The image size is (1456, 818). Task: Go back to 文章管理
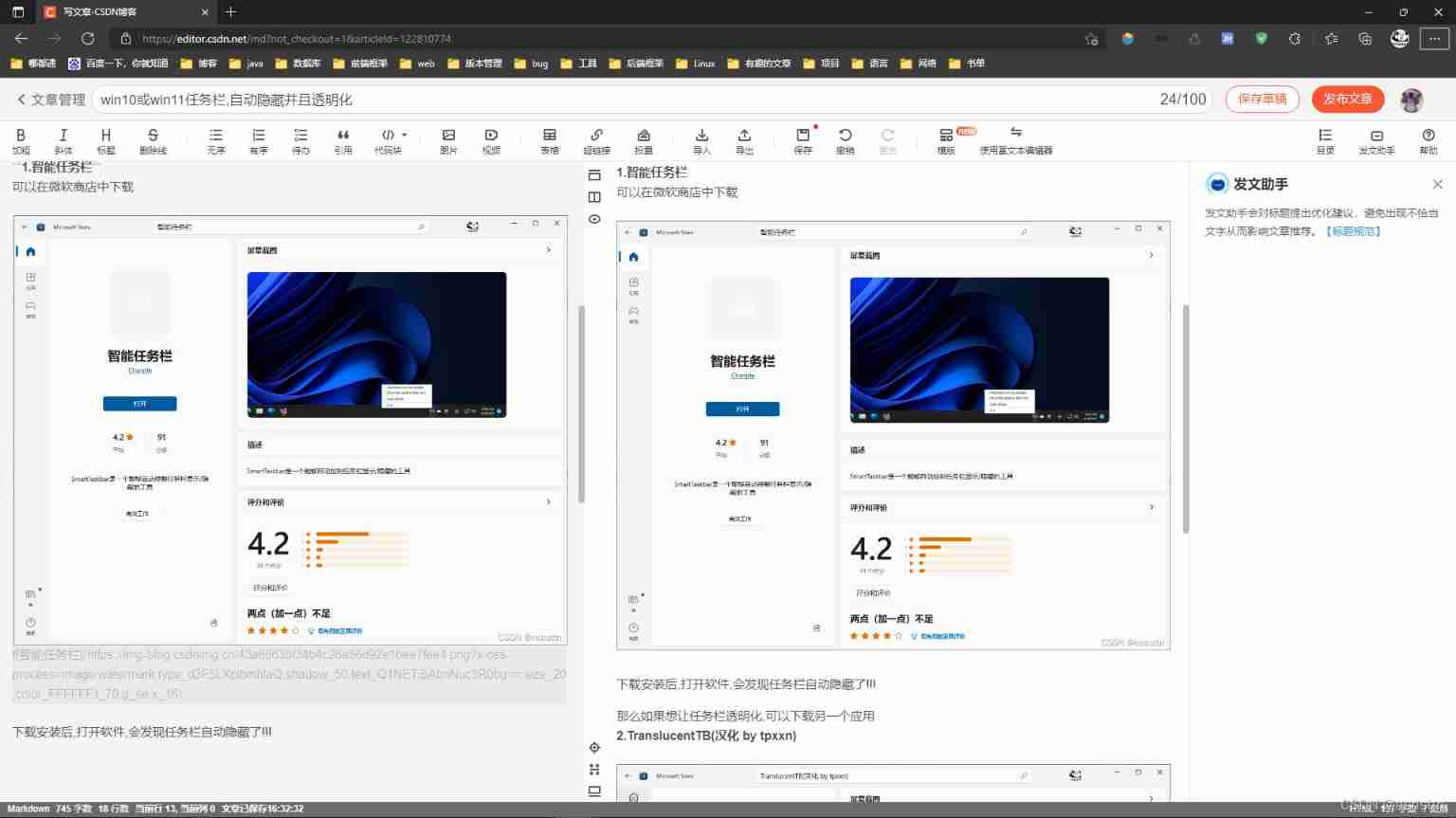tap(51, 100)
